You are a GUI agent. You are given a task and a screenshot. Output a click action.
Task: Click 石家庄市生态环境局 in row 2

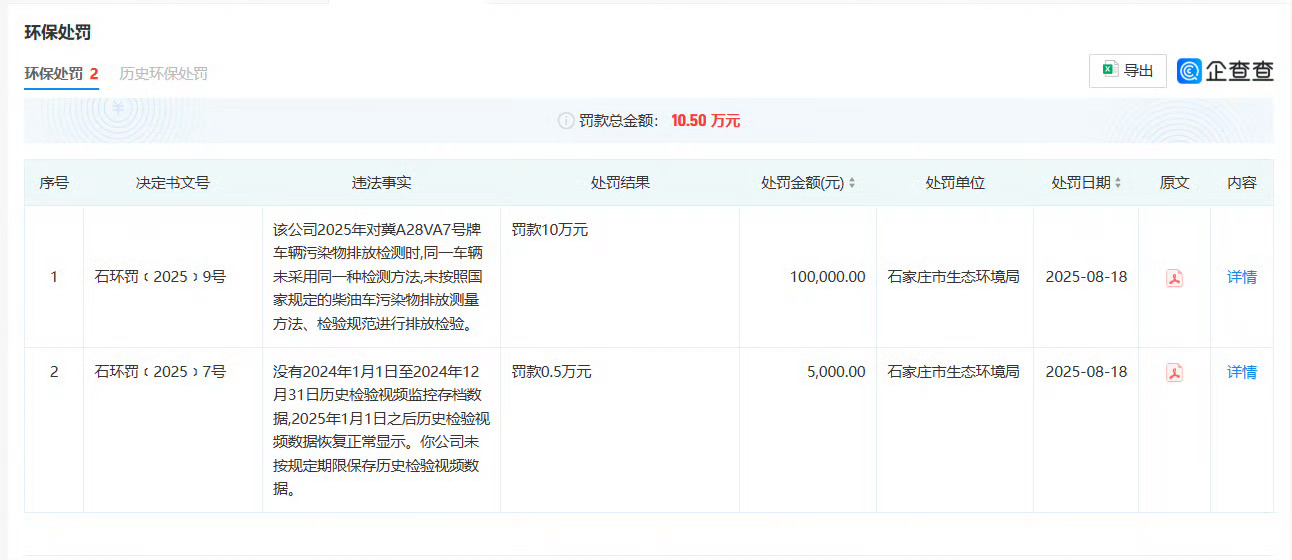coord(954,372)
